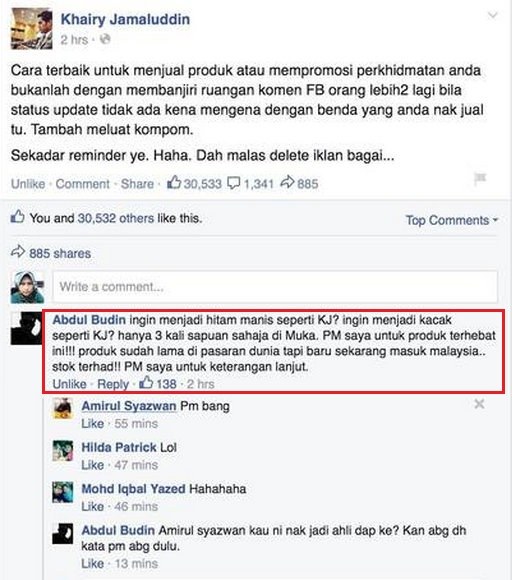This screenshot has width=512, height=580.
Task: Hide Amirul Syazwan's reply with the X
Action: [x=479, y=404]
